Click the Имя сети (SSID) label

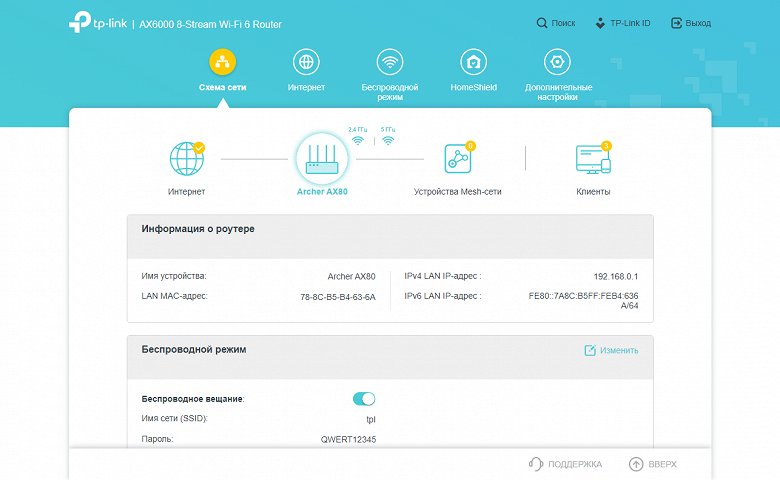(x=175, y=418)
